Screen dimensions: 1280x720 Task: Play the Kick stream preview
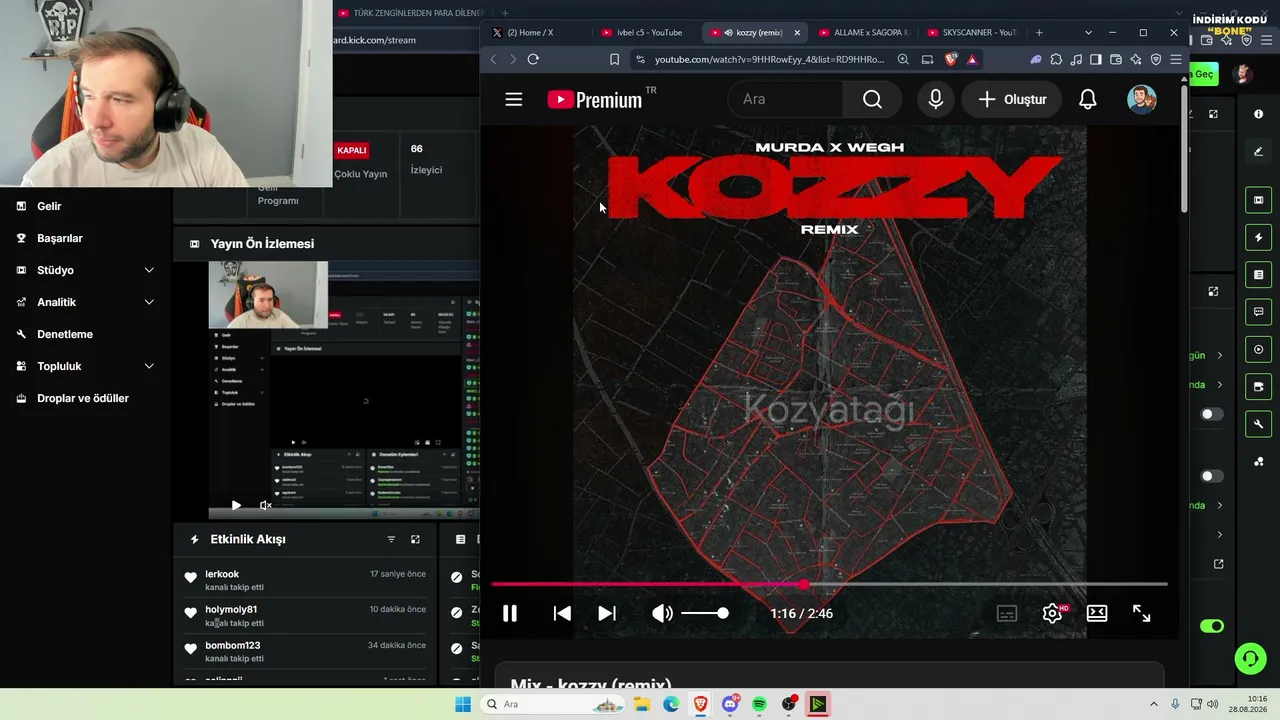(x=236, y=505)
